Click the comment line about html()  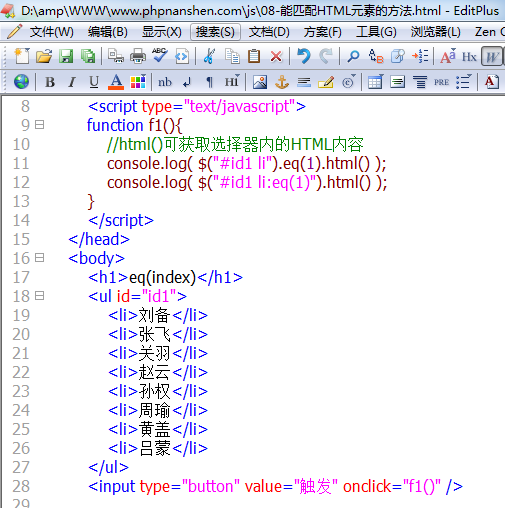coord(235,144)
